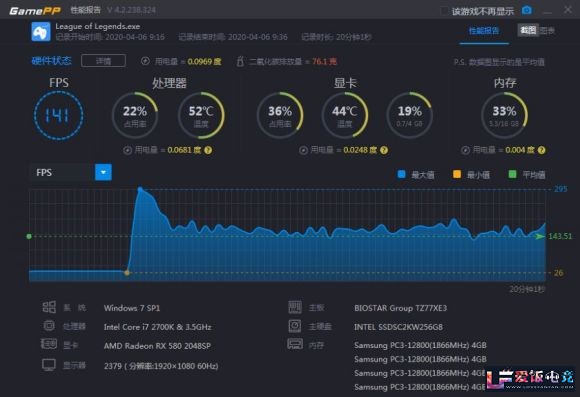This screenshot has width=580, height=397.
Task: Click the 26 minimum point marker on chart
Action: click(127, 273)
